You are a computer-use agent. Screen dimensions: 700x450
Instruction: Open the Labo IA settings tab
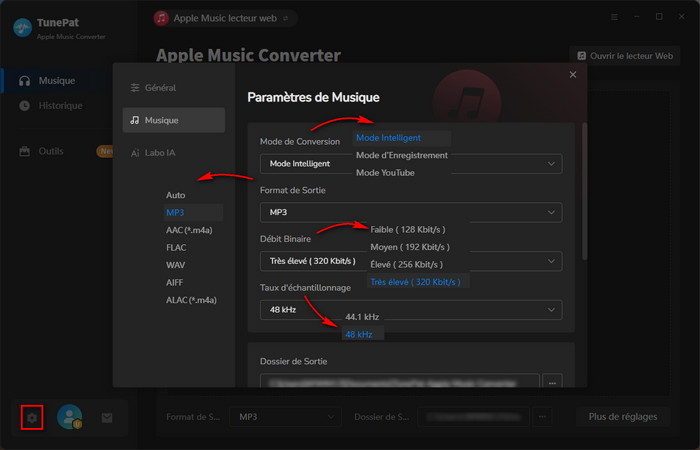(x=173, y=153)
